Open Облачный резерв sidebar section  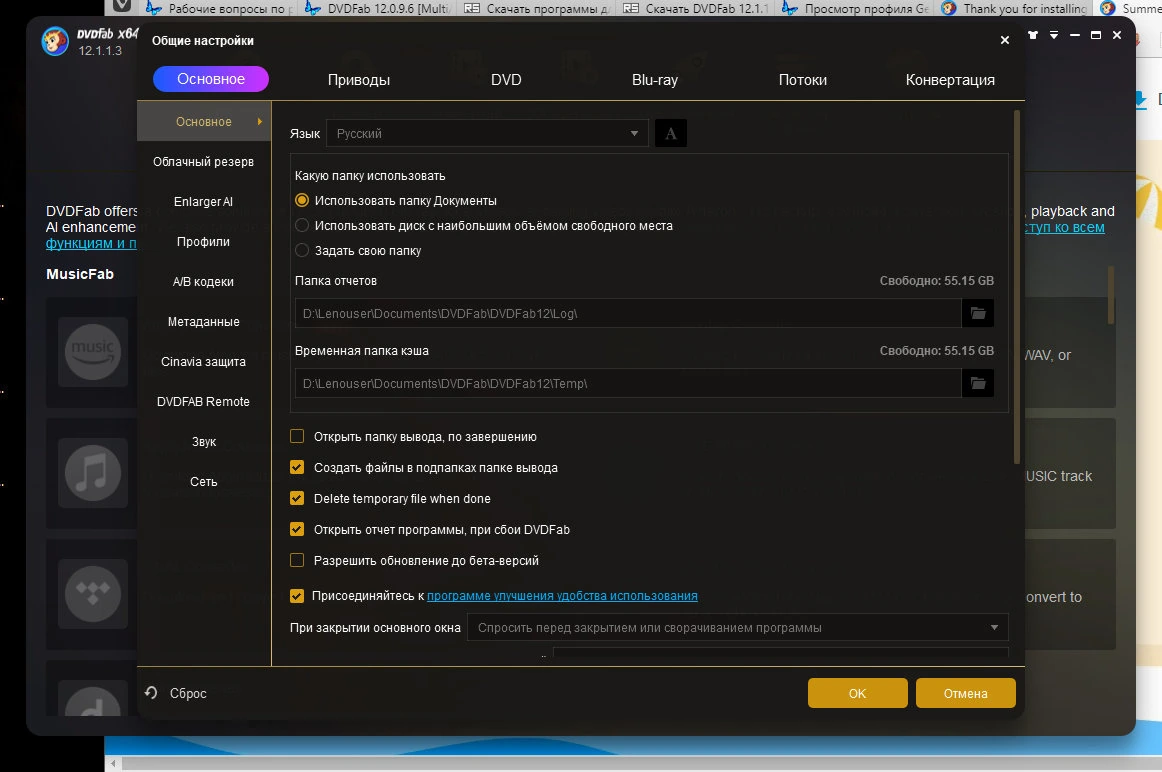pos(204,162)
